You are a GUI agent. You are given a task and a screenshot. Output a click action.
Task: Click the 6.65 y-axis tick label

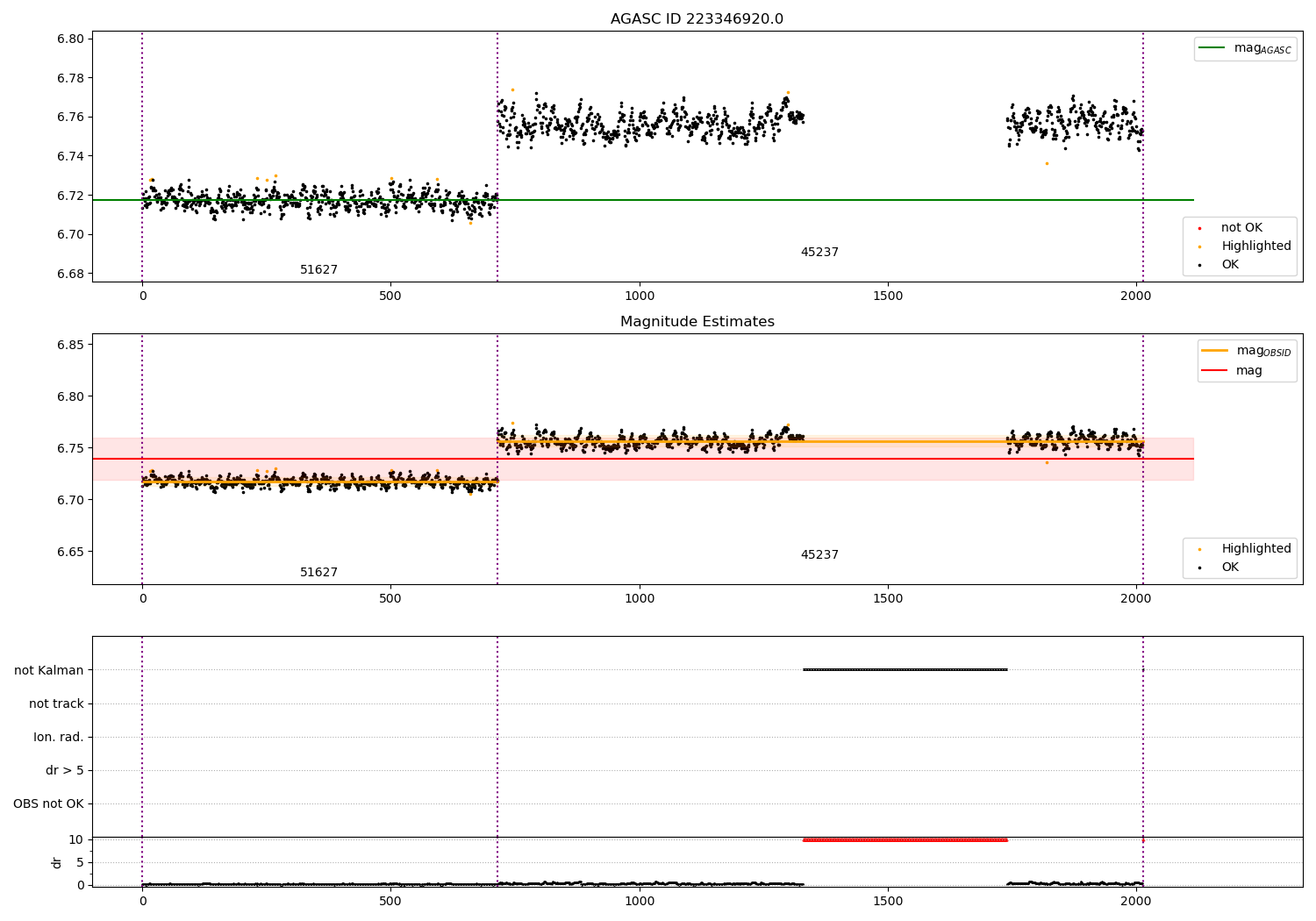pos(71,552)
